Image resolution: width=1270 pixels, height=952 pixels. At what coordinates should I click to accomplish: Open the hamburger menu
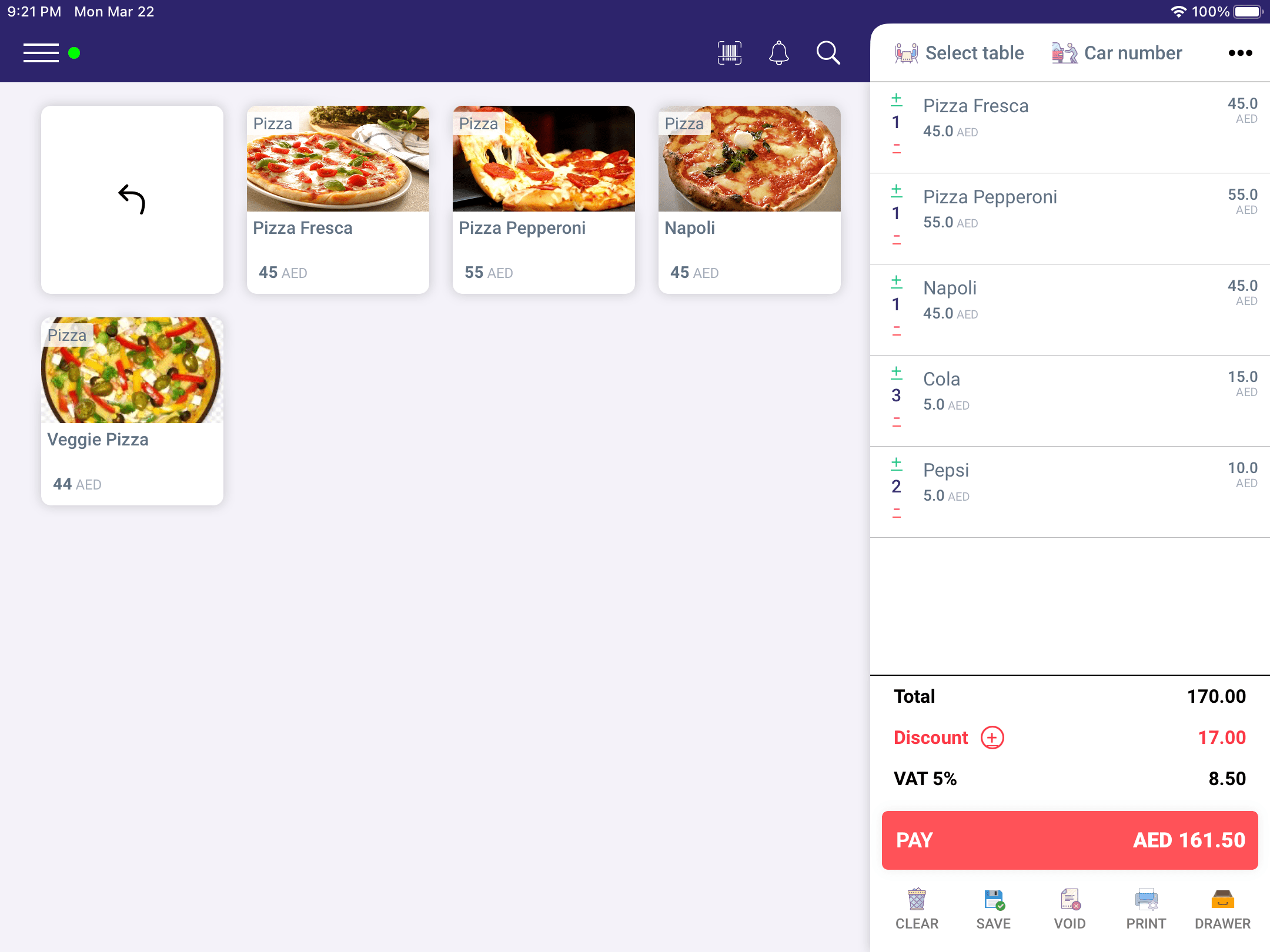41,53
